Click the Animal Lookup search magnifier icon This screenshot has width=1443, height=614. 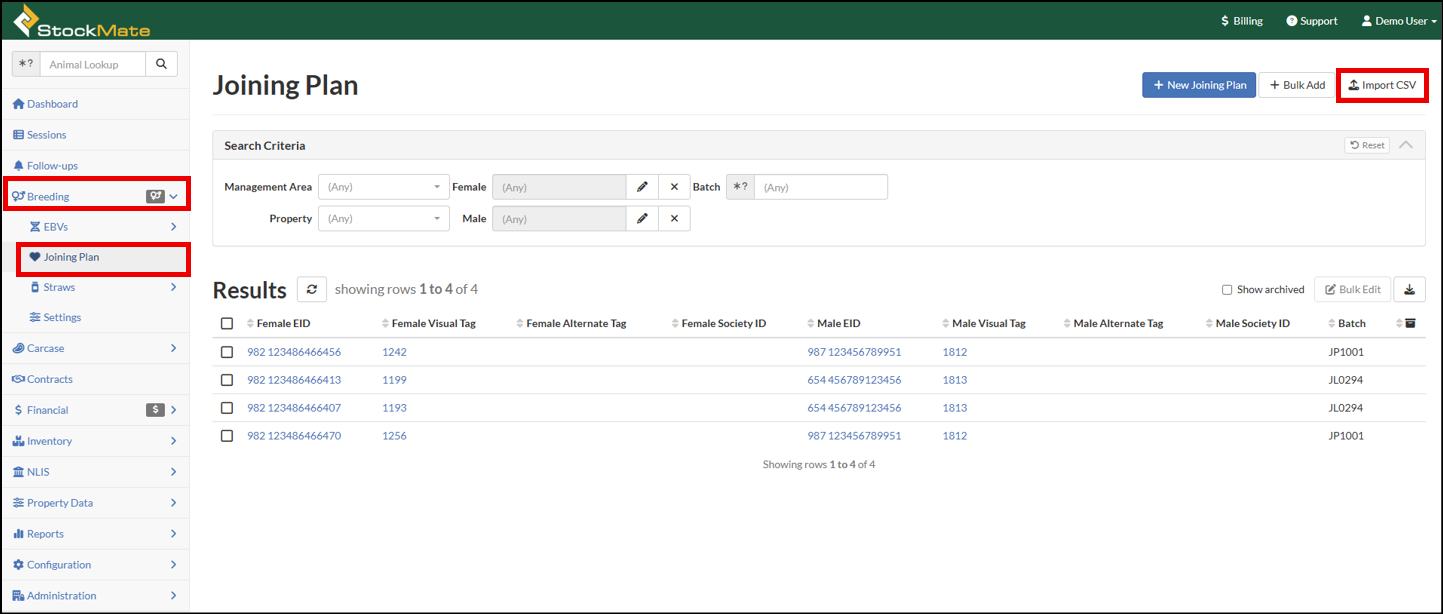coord(161,64)
